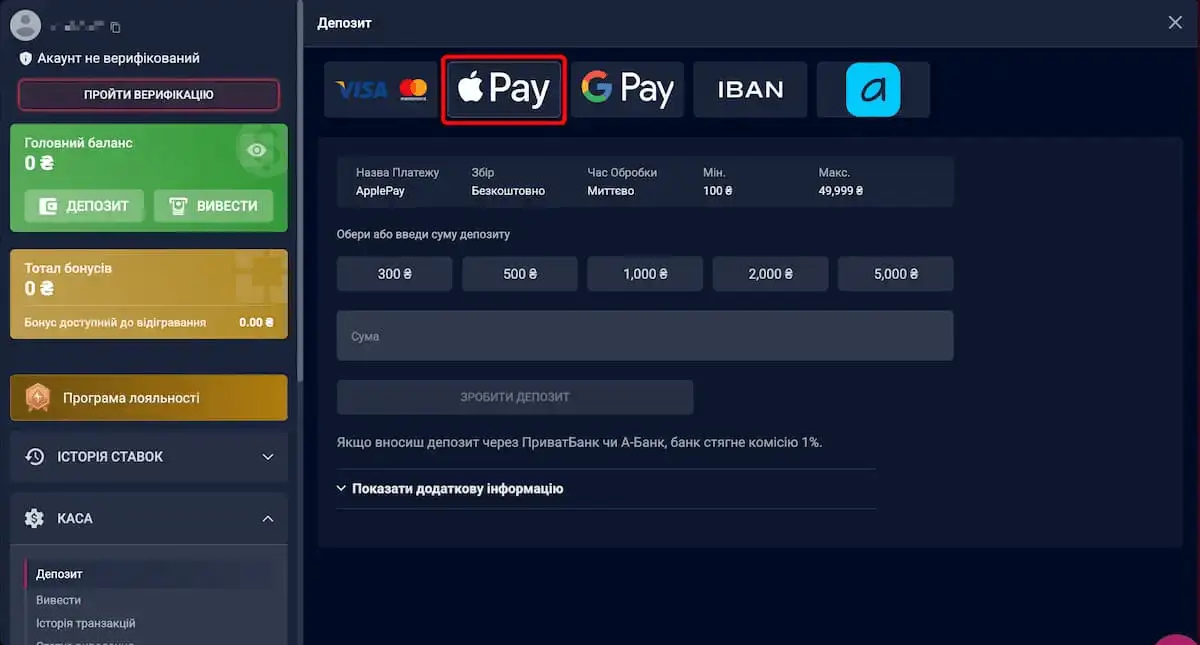Image resolution: width=1200 pixels, height=645 pixels.
Task: Close the Депозит dialog
Action: pos(1175,22)
